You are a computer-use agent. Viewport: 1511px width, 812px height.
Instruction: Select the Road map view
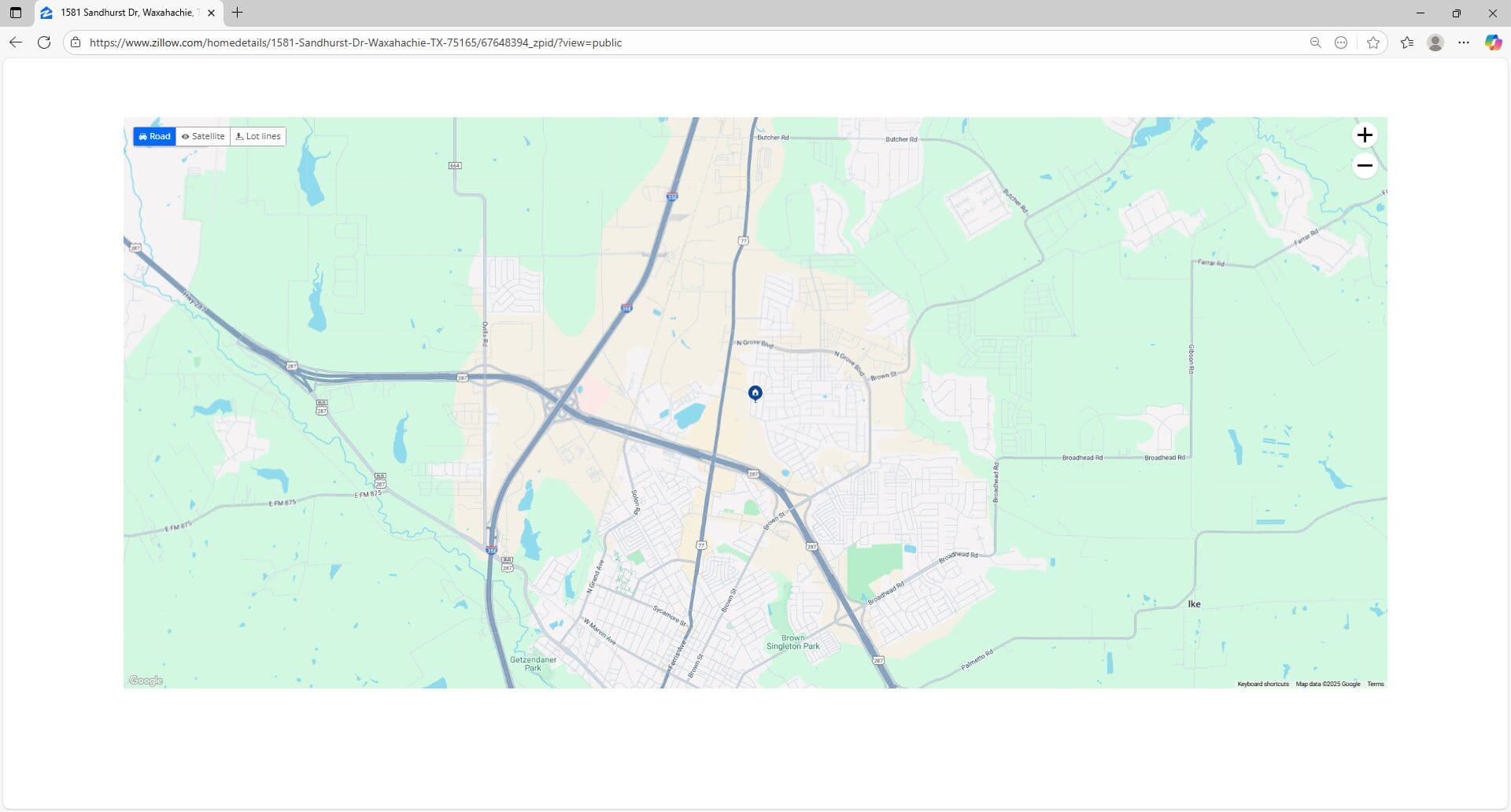point(154,137)
